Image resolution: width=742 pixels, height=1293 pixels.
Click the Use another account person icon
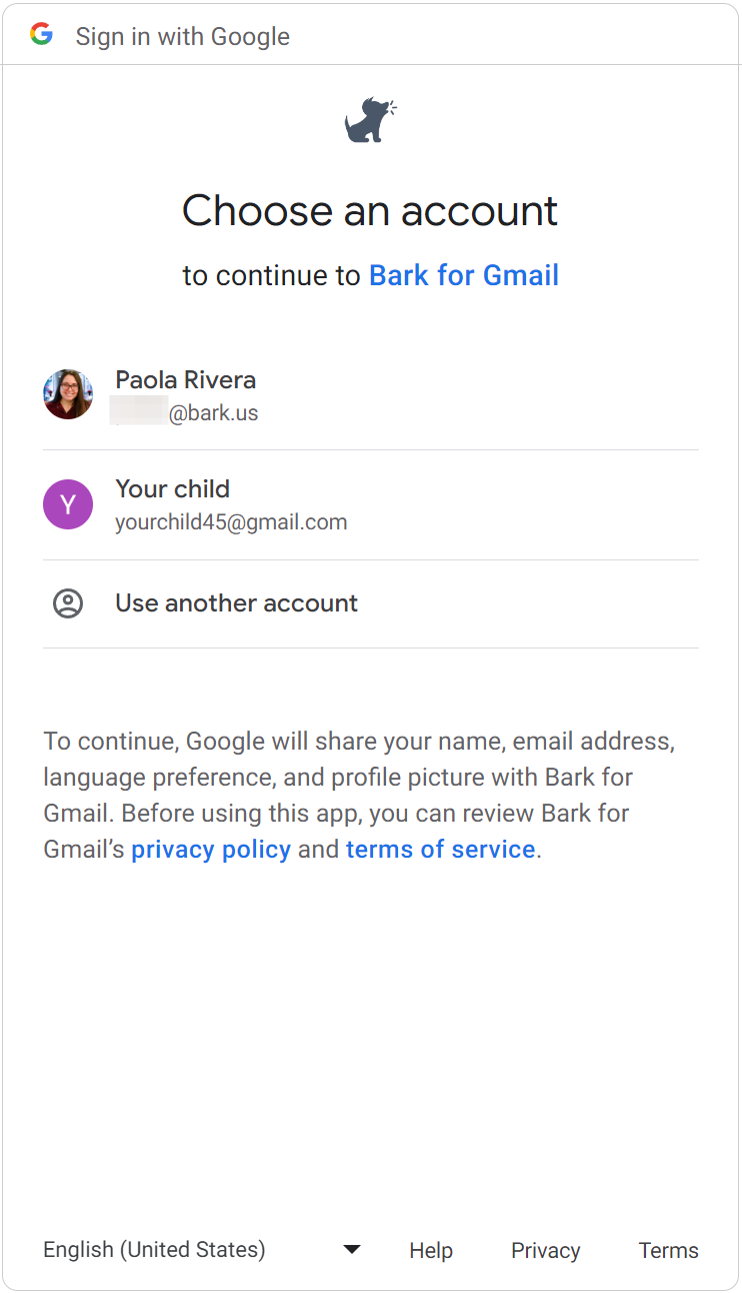[x=67, y=603]
